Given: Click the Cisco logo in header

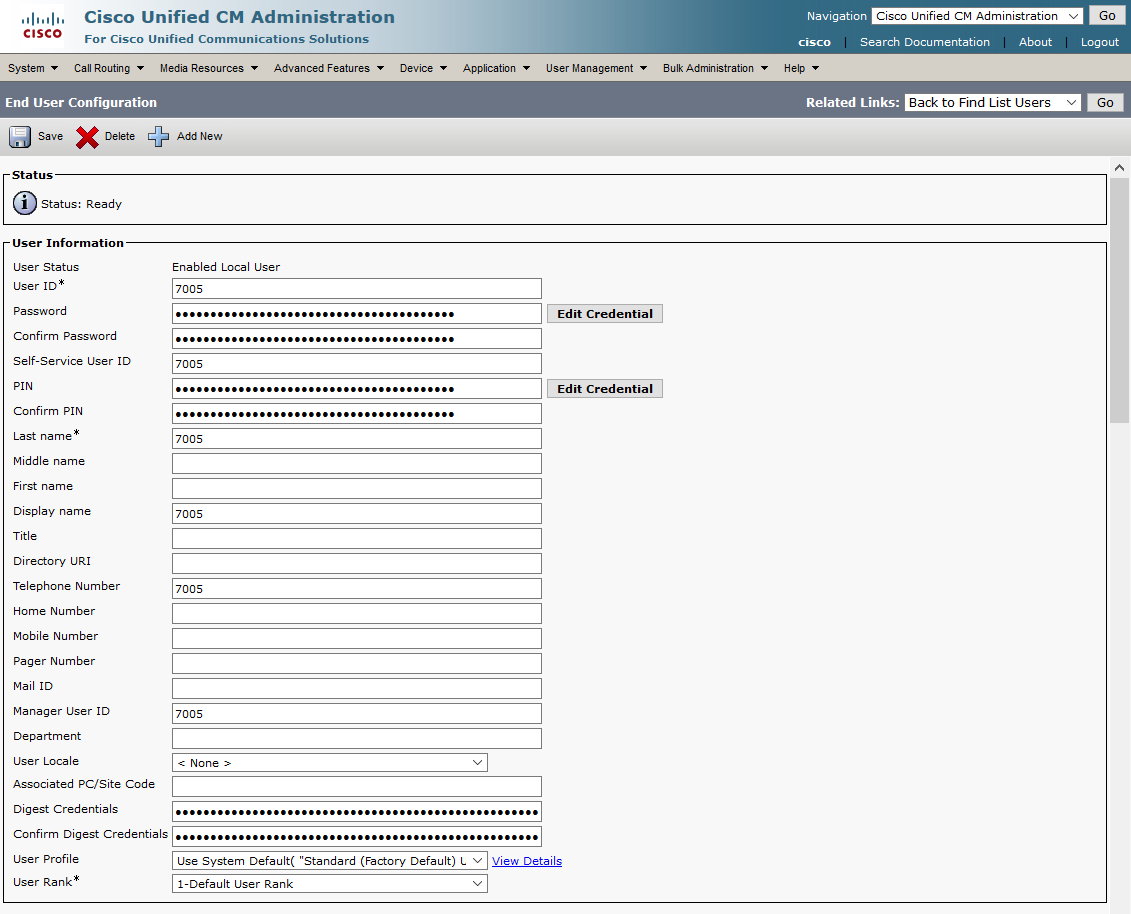Looking at the screenshot, I should [42, 27].
